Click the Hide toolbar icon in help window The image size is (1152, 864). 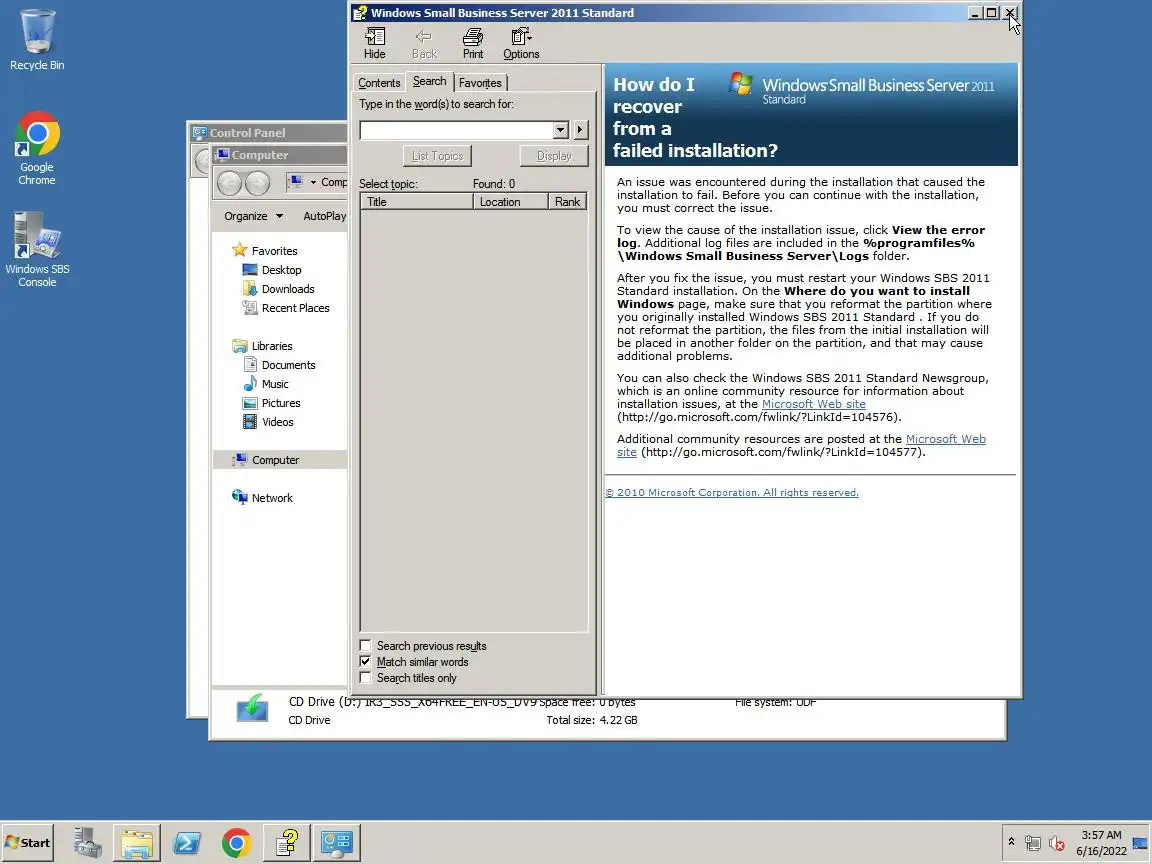375,43
